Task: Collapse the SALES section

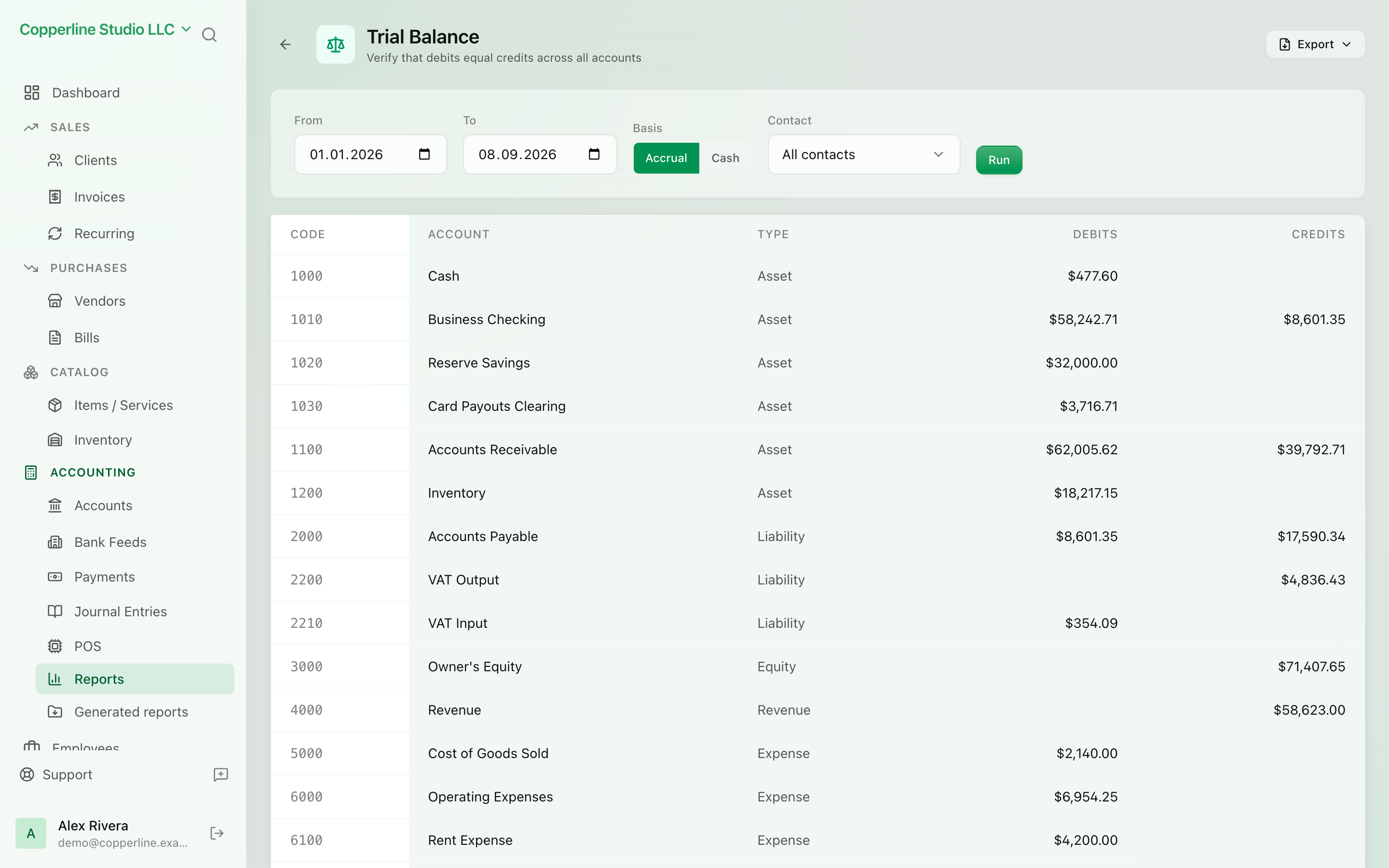Action: 70,127
